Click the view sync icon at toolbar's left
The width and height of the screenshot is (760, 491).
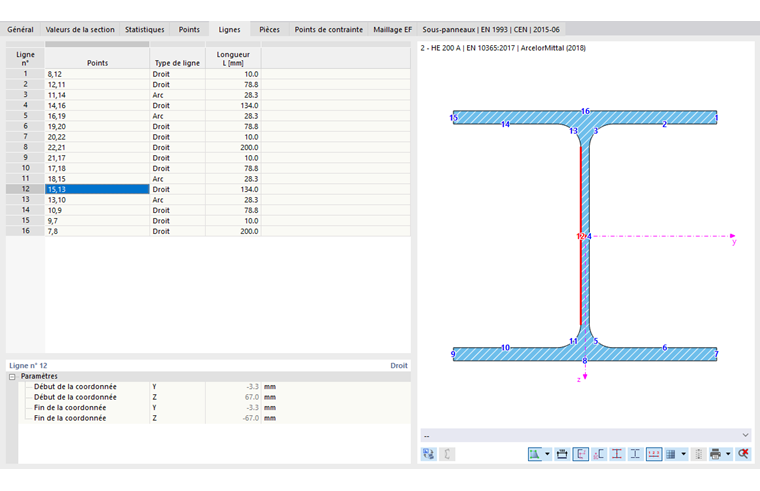[x=428, y=454]
